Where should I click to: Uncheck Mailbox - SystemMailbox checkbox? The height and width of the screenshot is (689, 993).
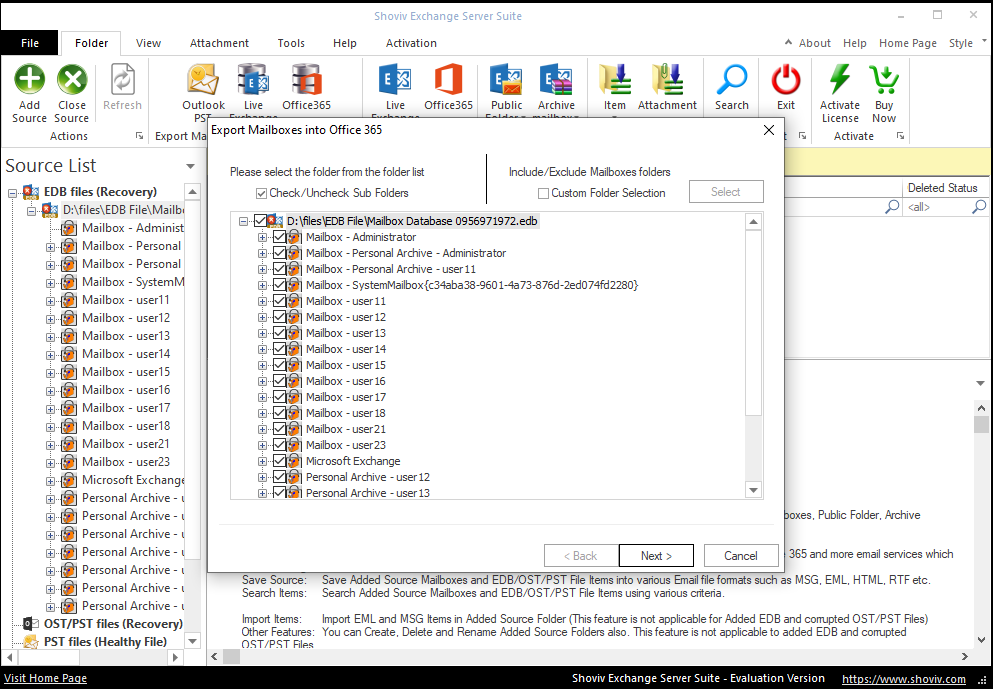[x=279, y=285]
